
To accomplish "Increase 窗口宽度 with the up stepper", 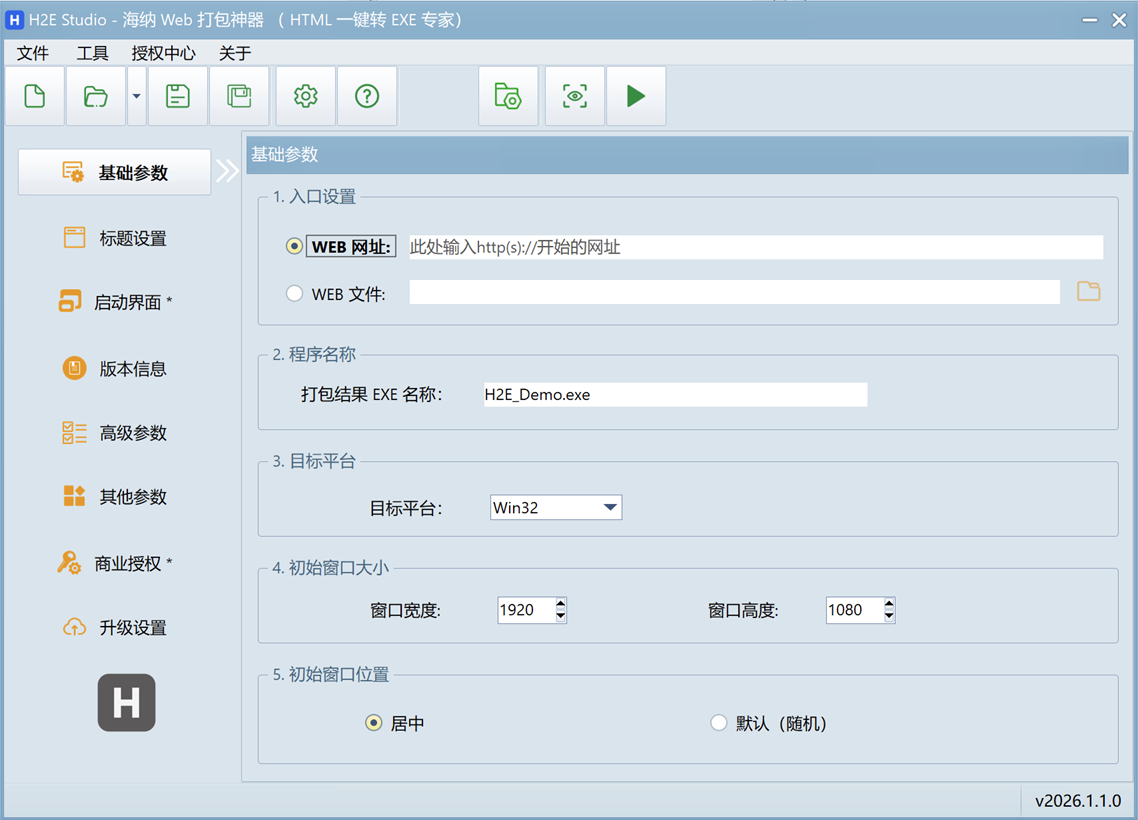I will pos(560,604).
